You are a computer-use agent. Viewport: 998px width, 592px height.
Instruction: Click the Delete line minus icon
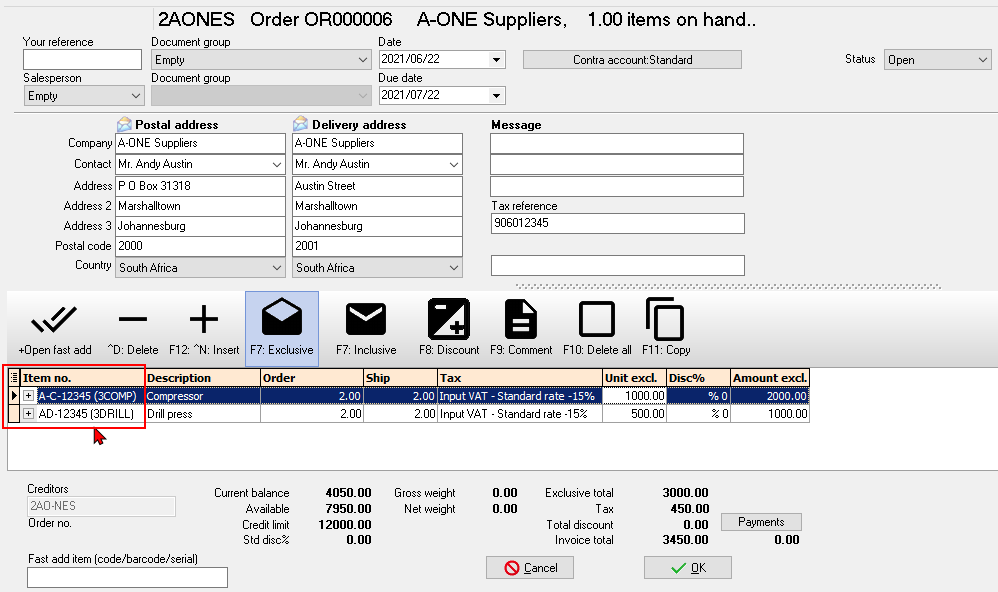click(132, 320)
